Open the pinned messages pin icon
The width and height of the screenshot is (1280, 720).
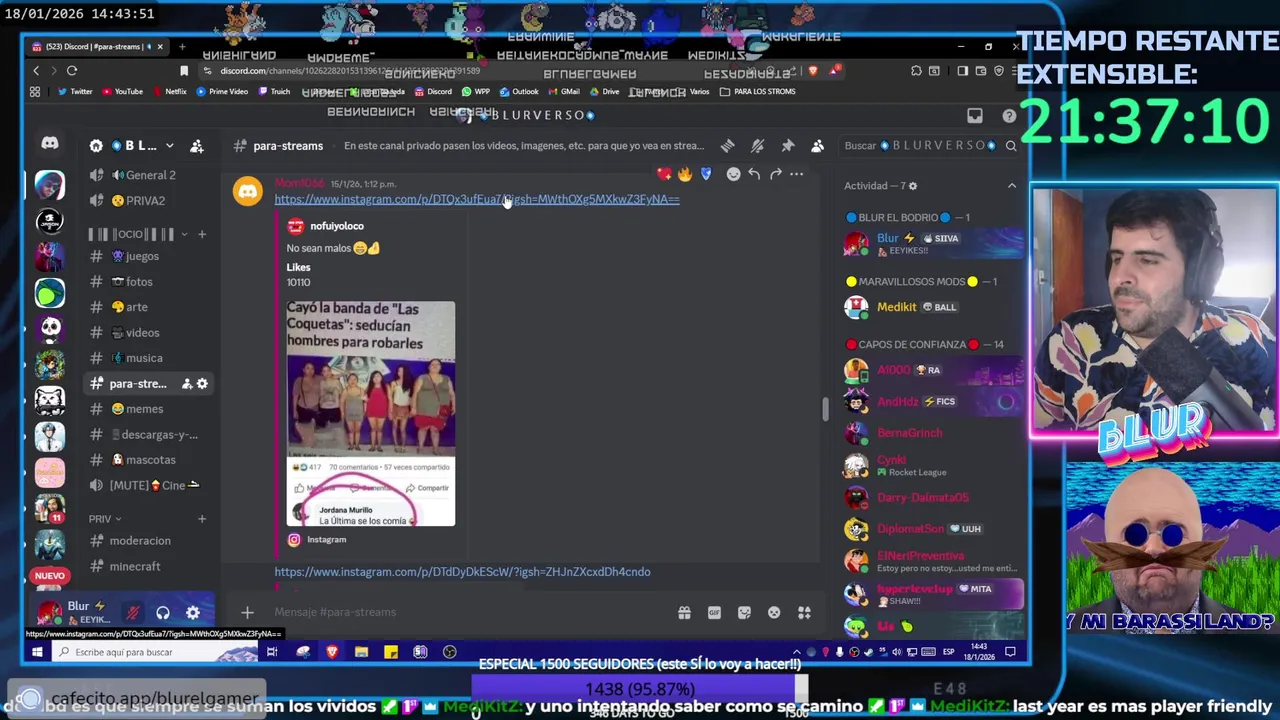click(x=788, y=146)
